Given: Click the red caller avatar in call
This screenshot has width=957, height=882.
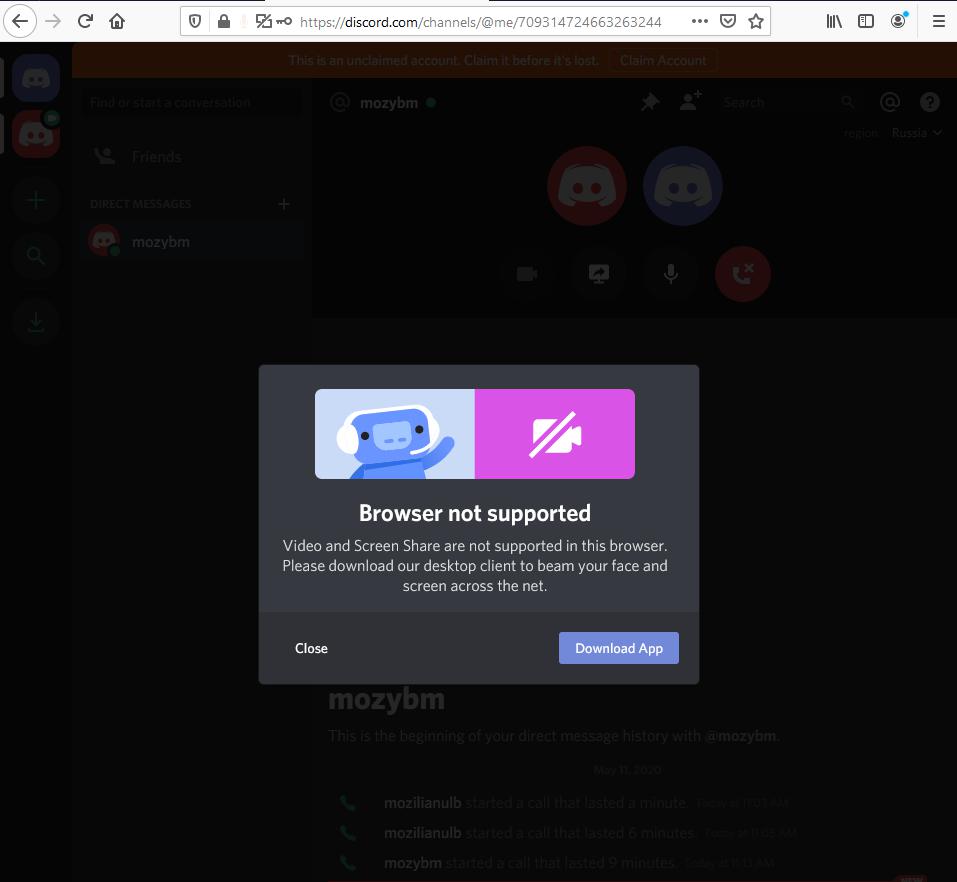Looking at the screenshot, I should 587,186.
